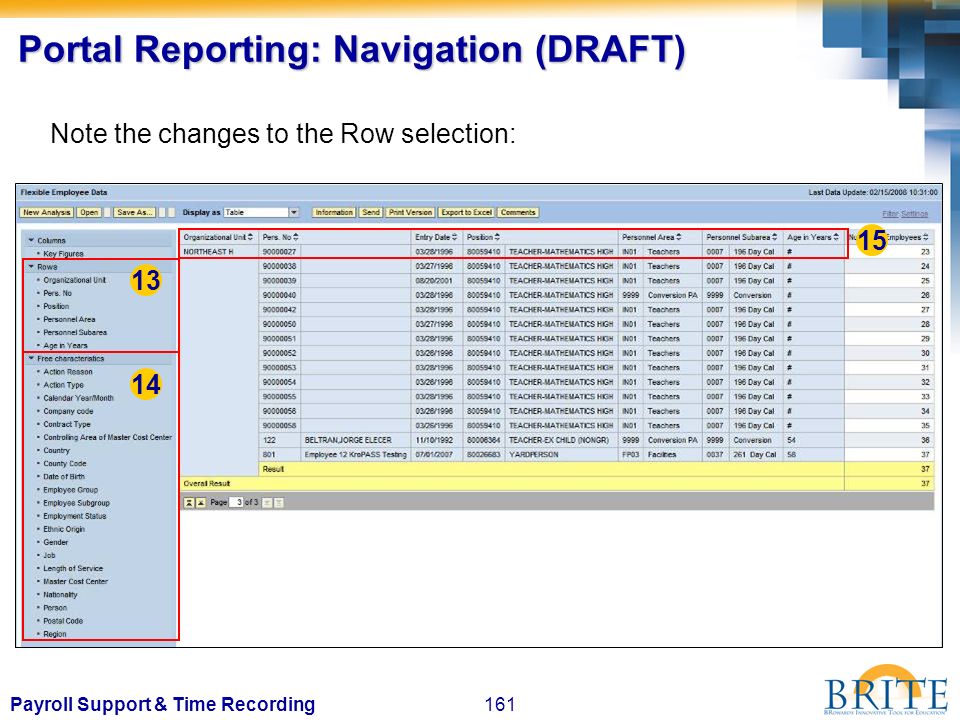
Task: Open the Comments button
Action: pyautogui.click(x=518, y=212)
